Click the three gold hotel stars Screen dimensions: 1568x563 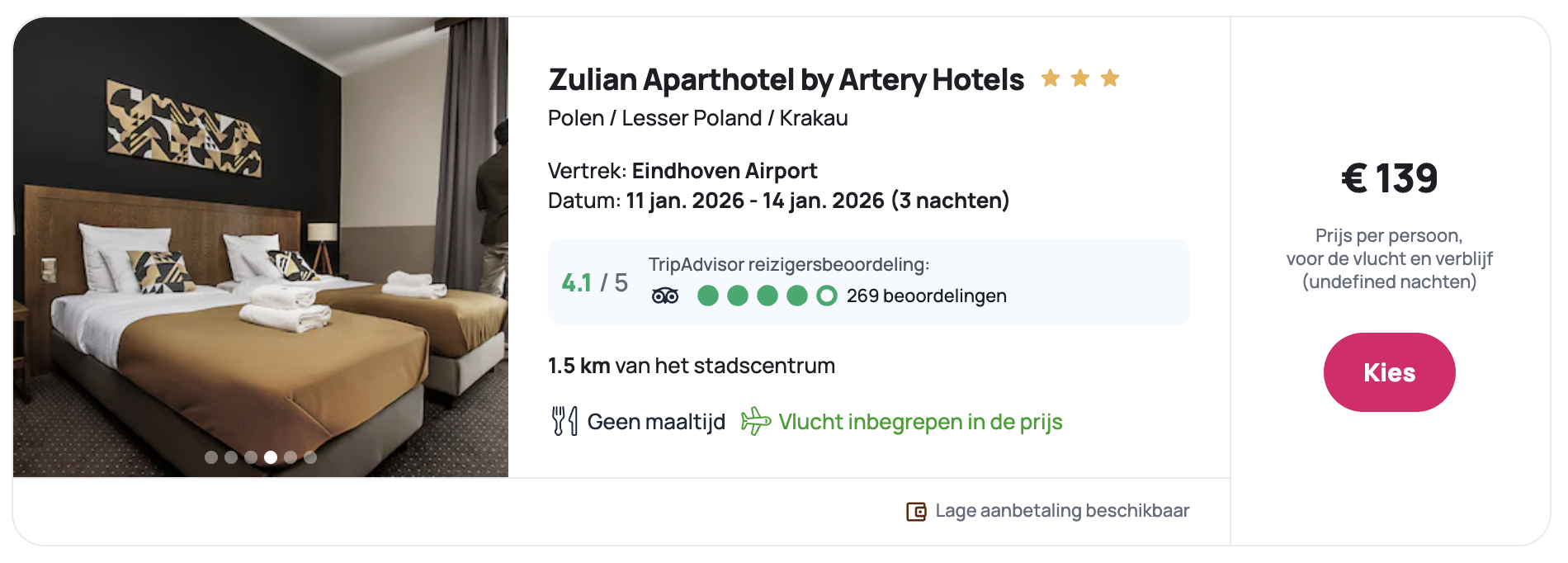pos(1079,79)
